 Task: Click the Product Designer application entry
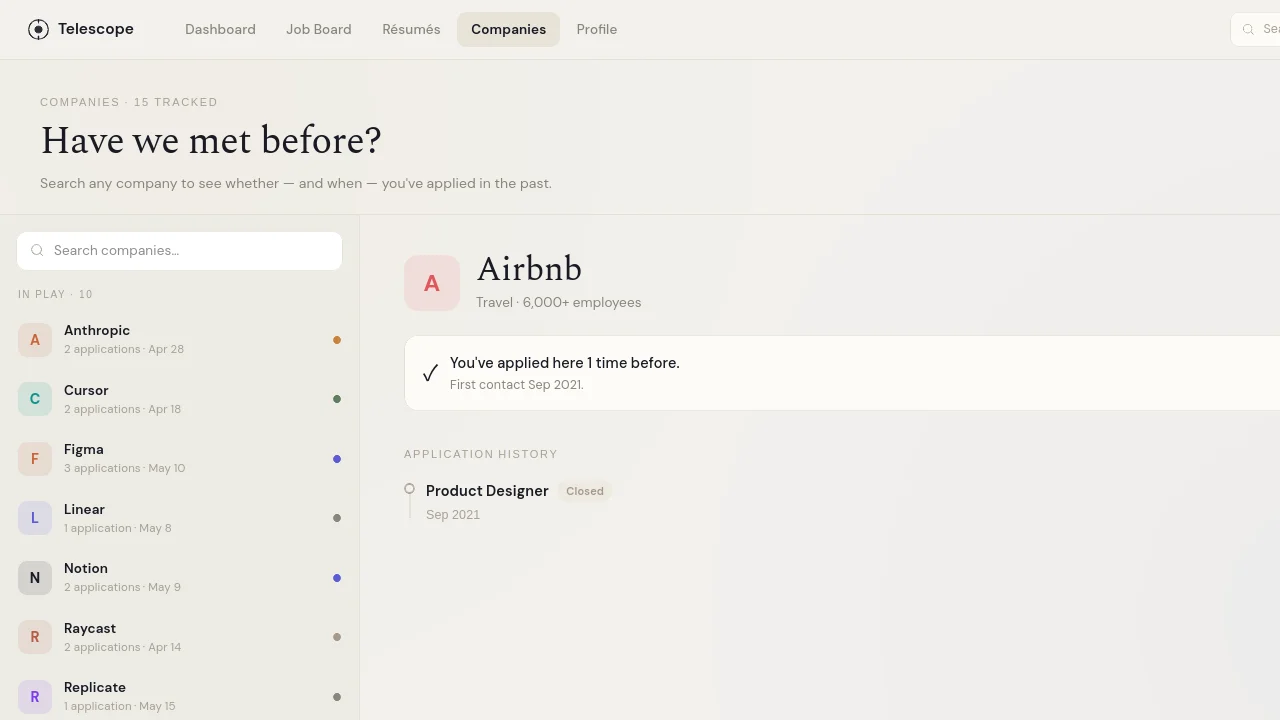487,491
